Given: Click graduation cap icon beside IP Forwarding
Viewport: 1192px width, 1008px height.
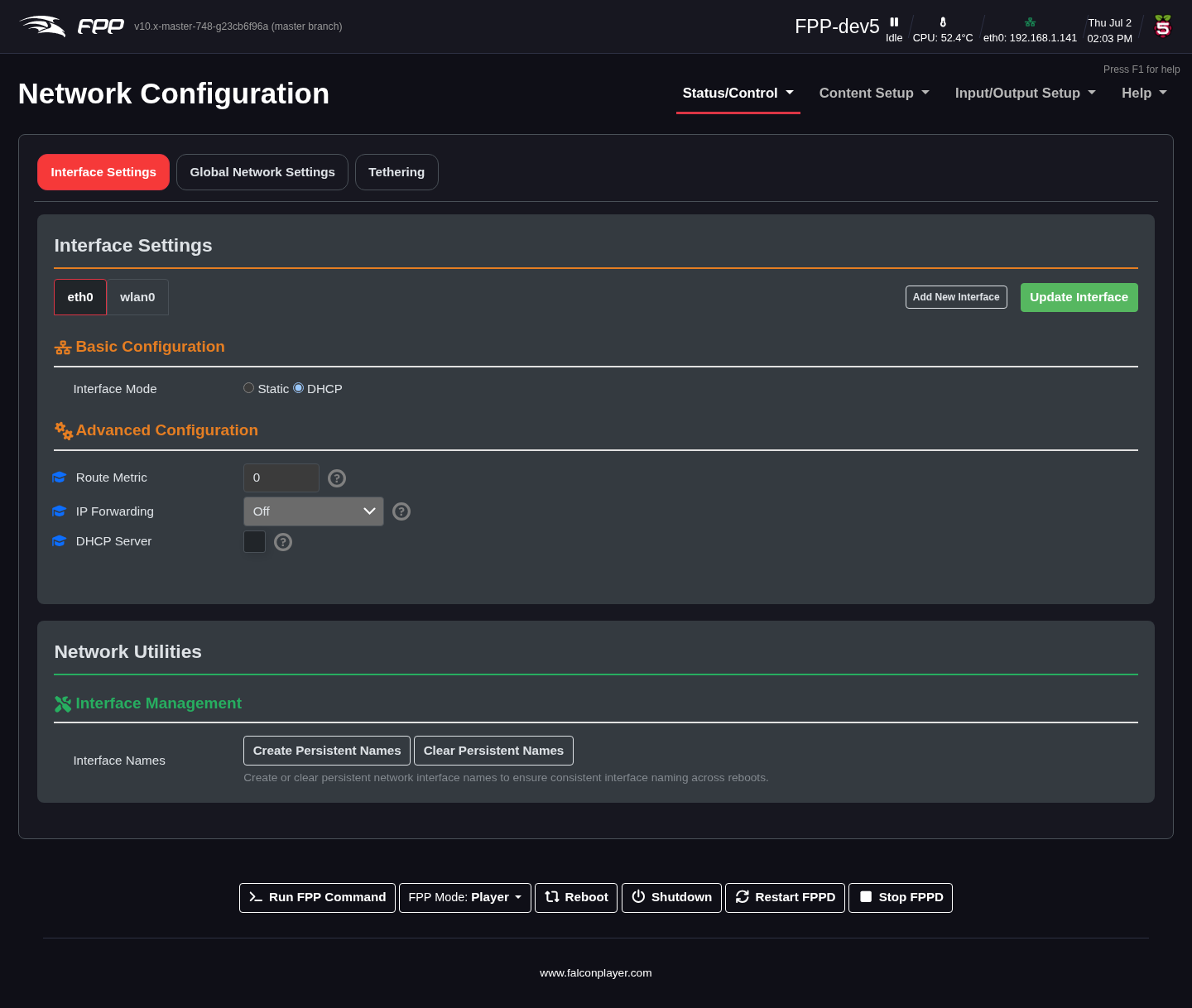Looking at the screenshot, I should tap(59, 511).
